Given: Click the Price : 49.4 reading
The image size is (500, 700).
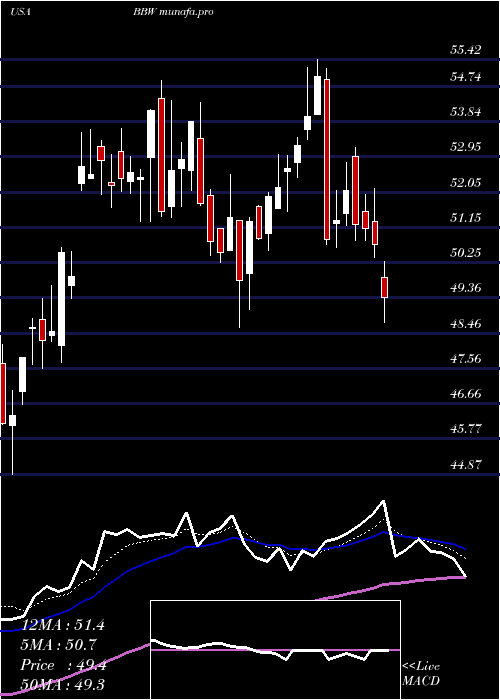Looking at the screenshot, I should tap(63, 665).
